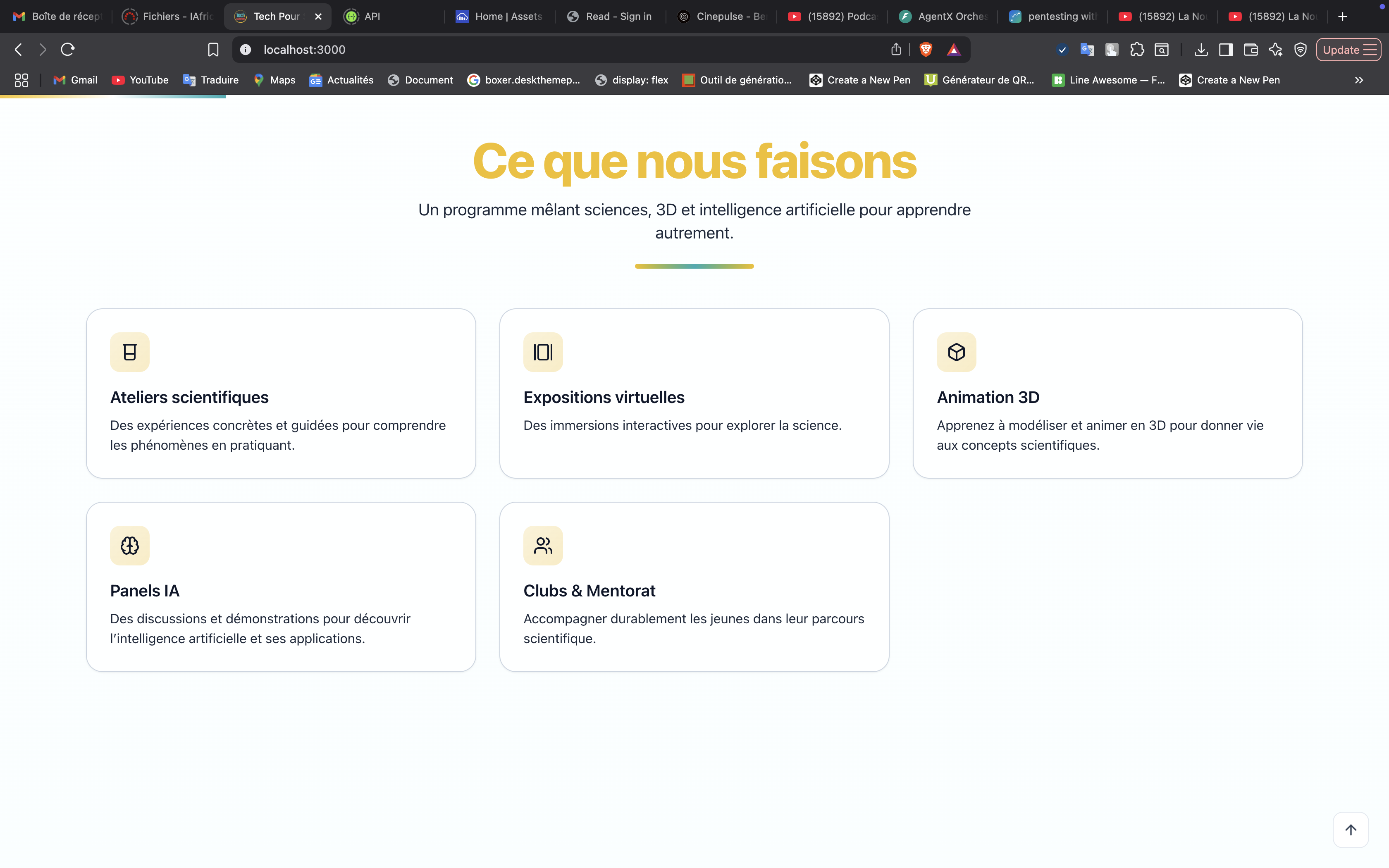Toggle the browser sidebar panel
Viewport: 1389px width, 868px height.
tap(1226, 49)
